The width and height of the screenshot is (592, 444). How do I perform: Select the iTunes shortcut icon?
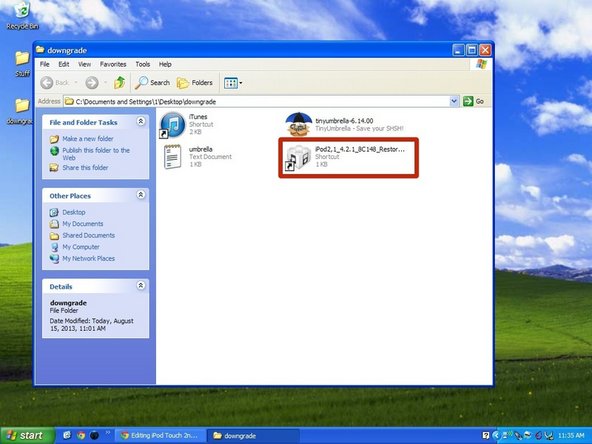point(173,125)
